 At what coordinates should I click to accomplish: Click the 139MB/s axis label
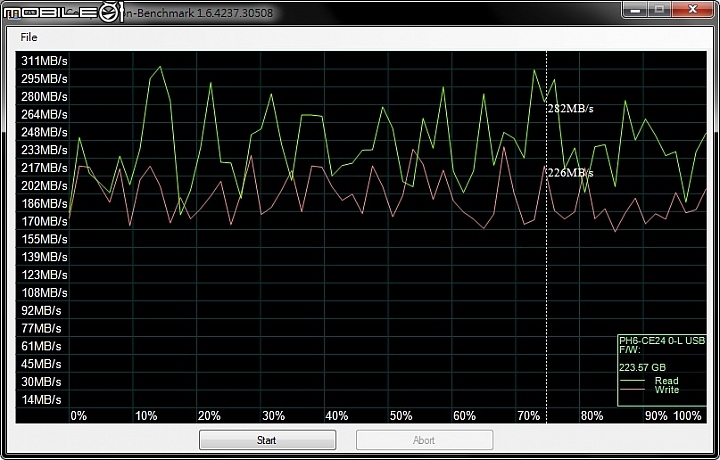coord(44,257)
